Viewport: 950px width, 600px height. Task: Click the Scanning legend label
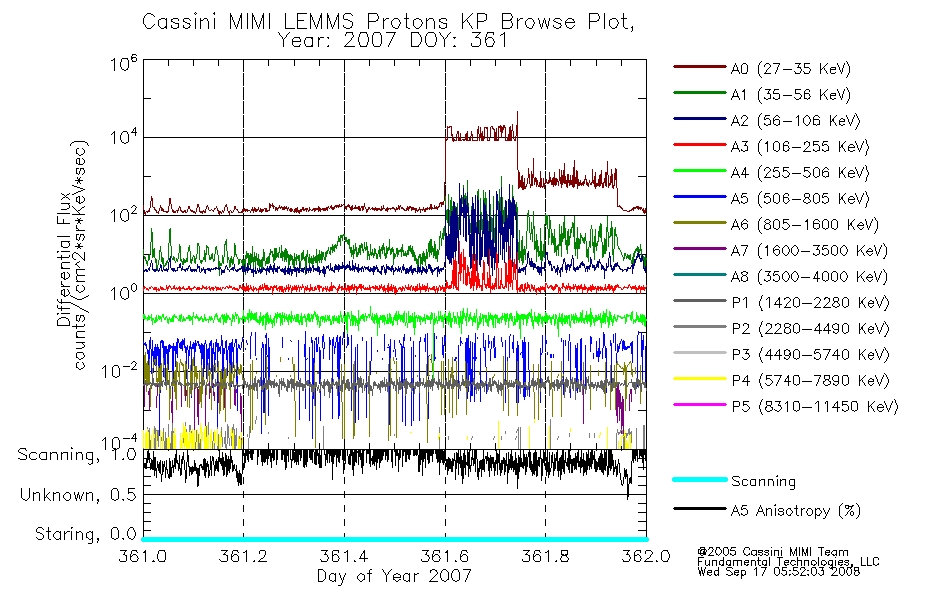click(x=763, y=482)
